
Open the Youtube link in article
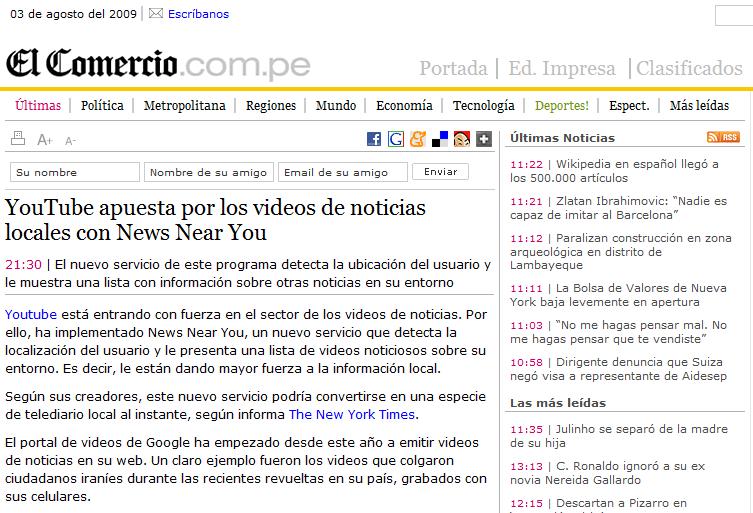[x=31, y=314]
